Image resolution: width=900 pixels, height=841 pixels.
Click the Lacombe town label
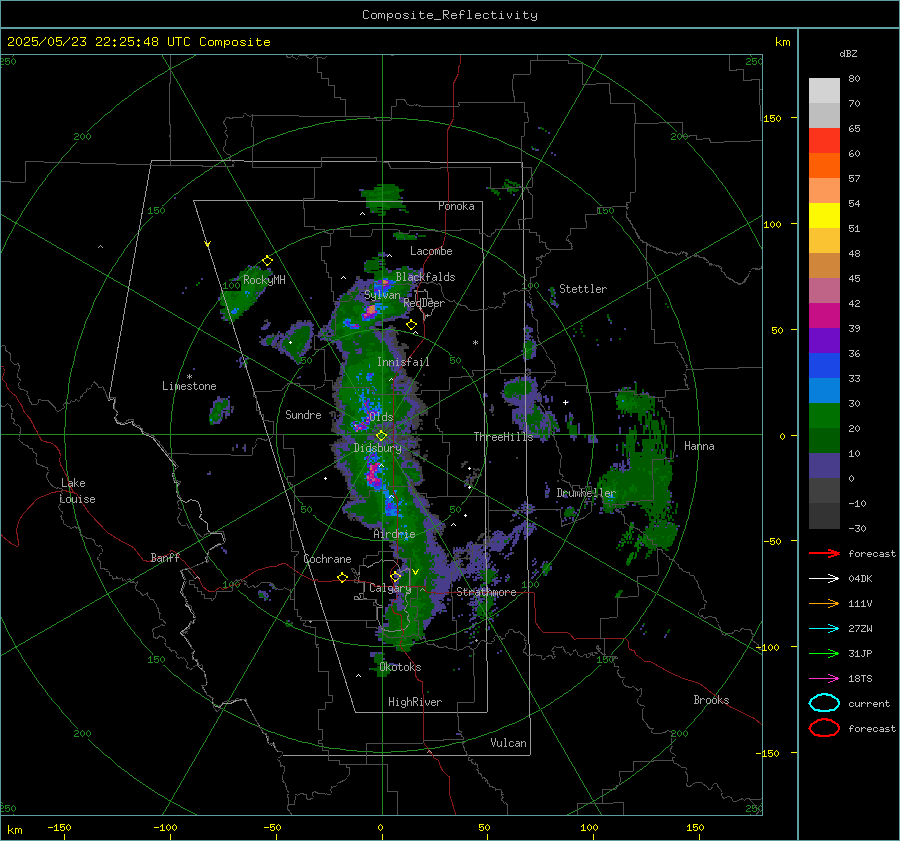[431, 251]
